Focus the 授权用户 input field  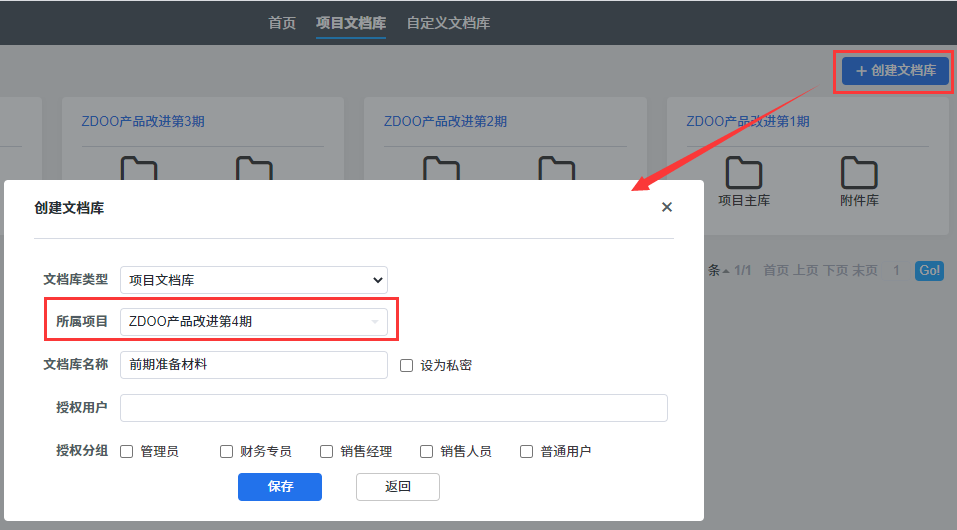tap(394, 408)
